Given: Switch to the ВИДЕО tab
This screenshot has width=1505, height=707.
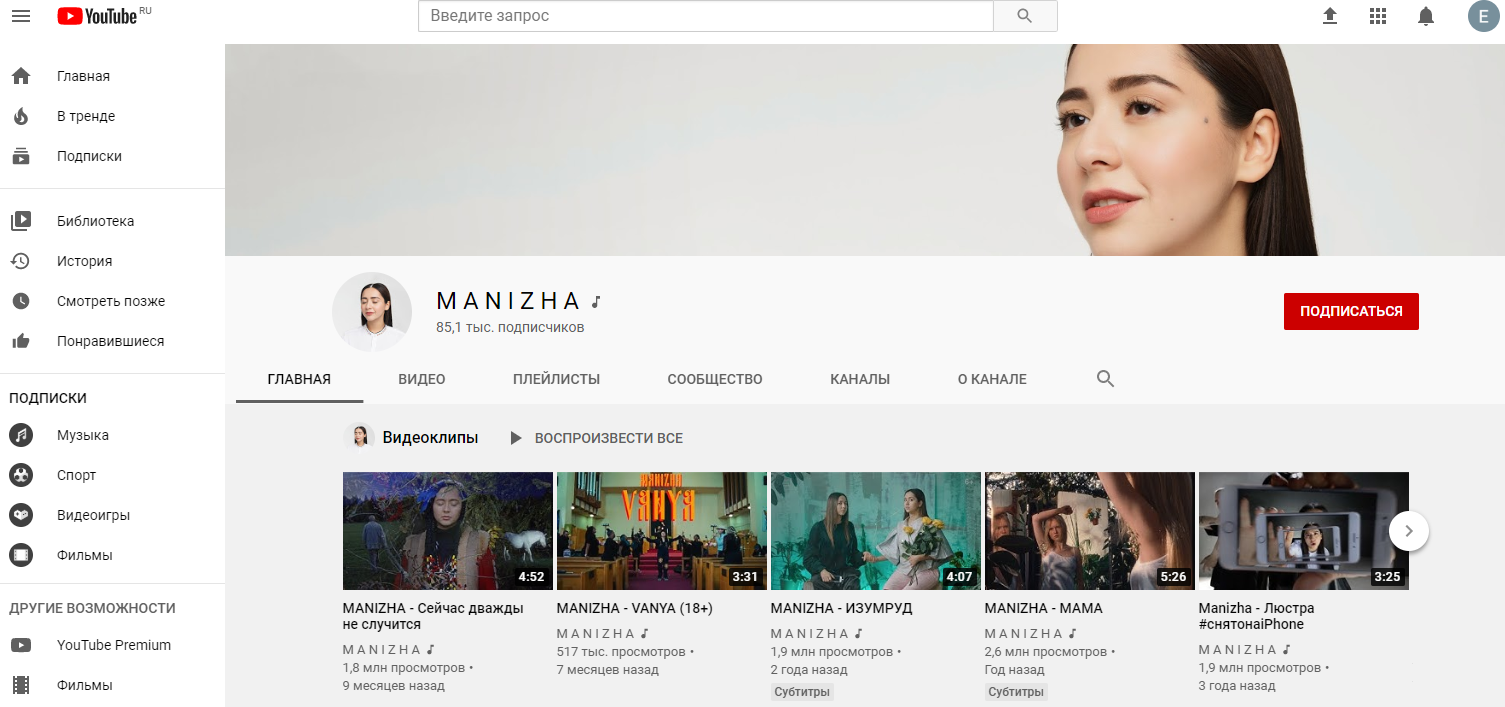Looking at the screenshot, I should [422, 379].
